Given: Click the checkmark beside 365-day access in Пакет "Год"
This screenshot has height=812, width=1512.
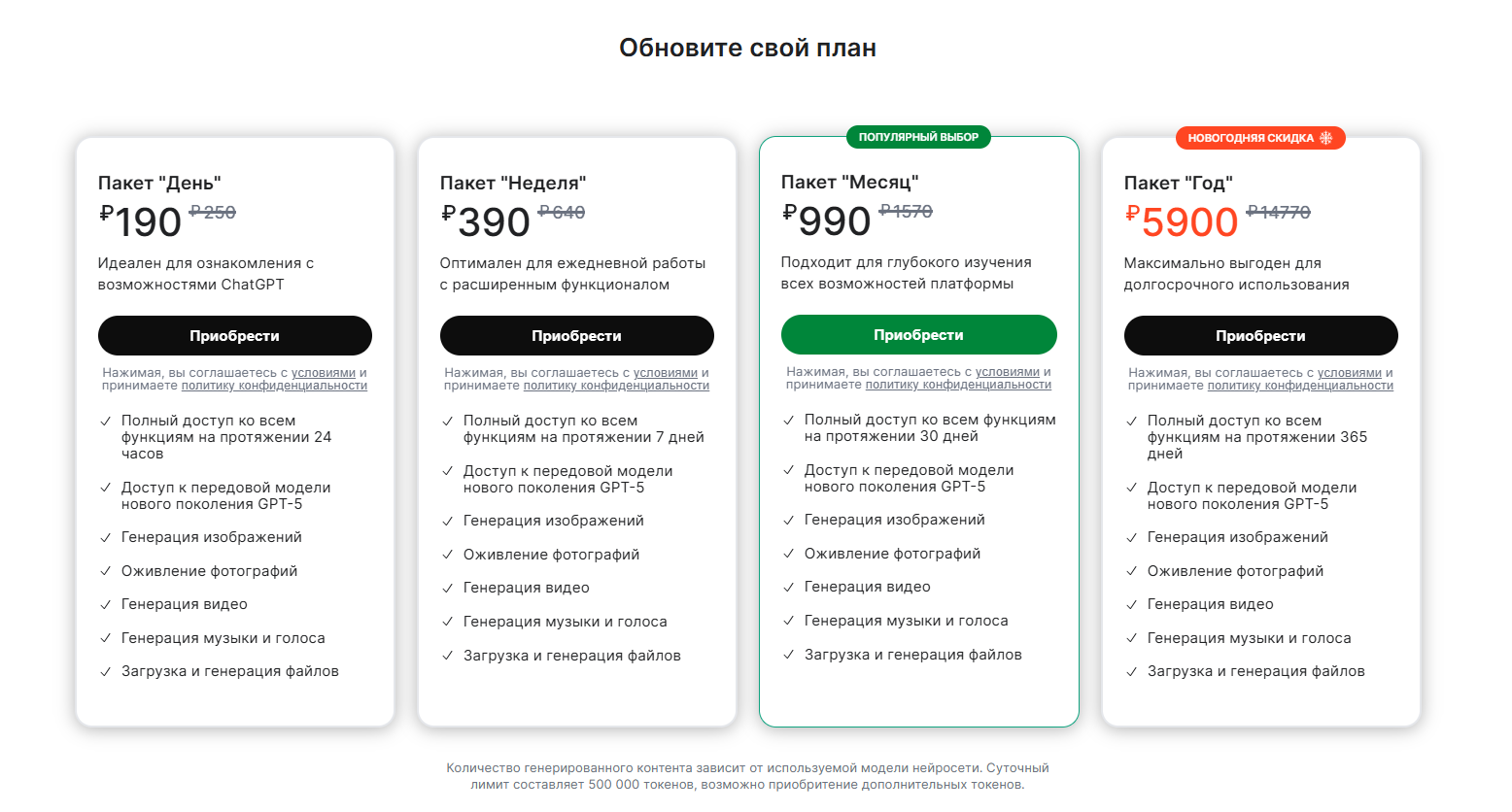Looking at the screenshot, I should click(x=1131, y=421).
